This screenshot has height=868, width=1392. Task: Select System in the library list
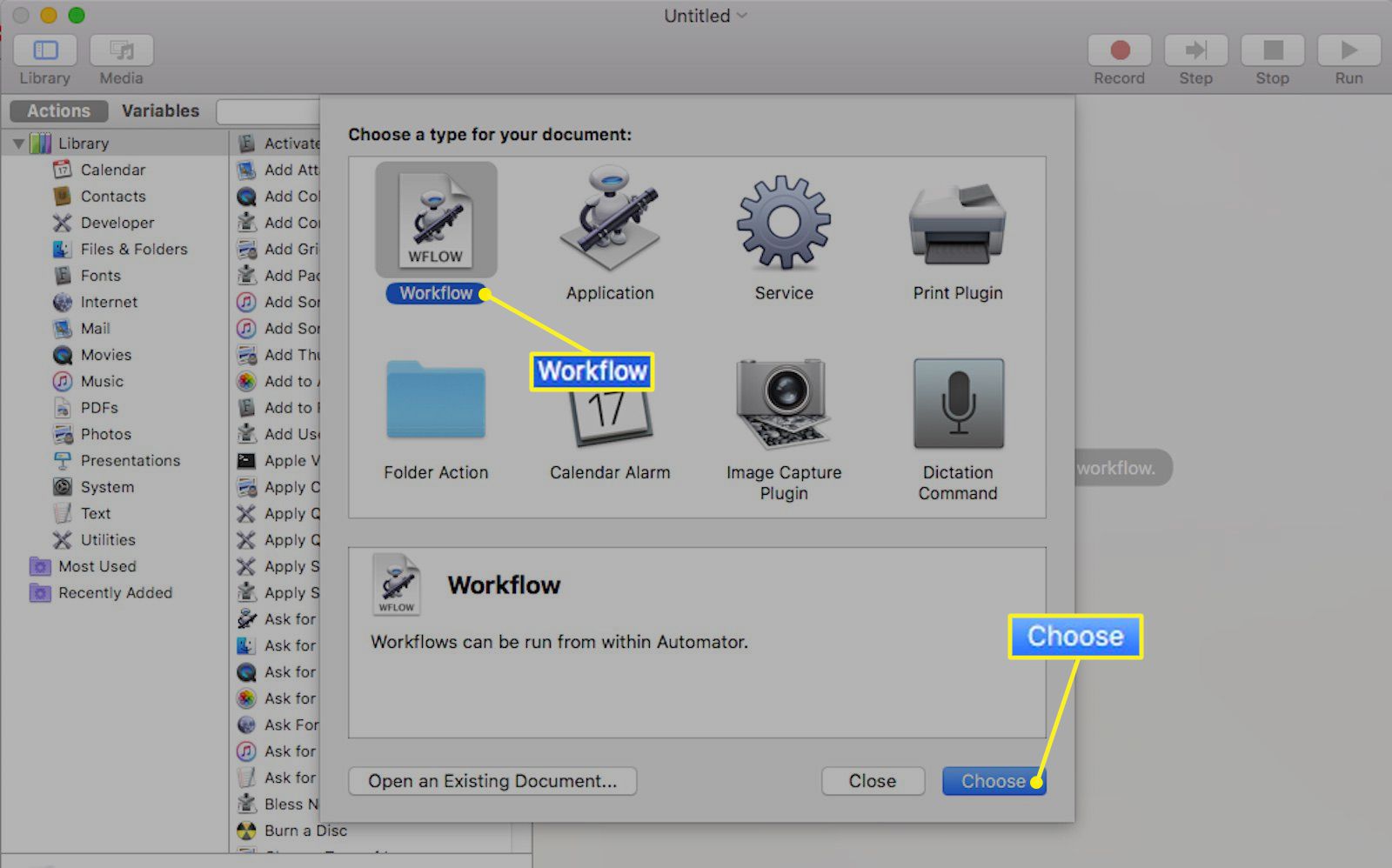tap(107, 487)
